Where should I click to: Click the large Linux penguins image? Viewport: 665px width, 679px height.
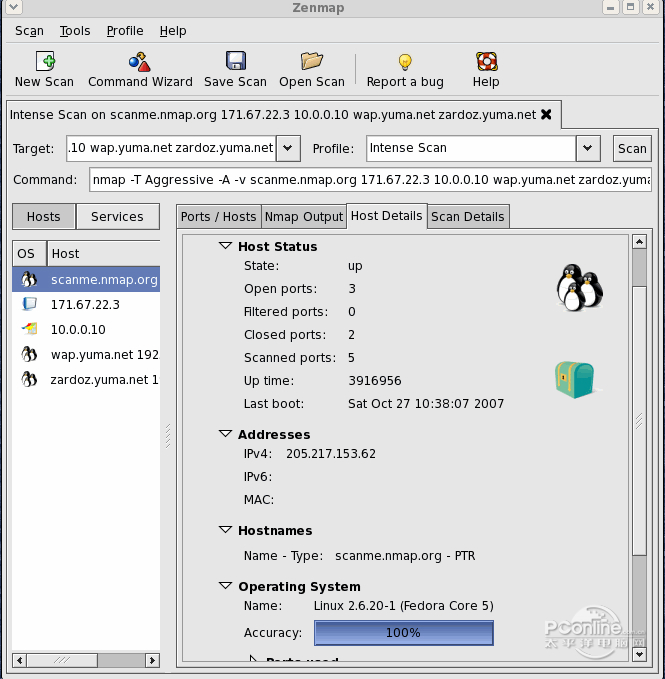580,288
